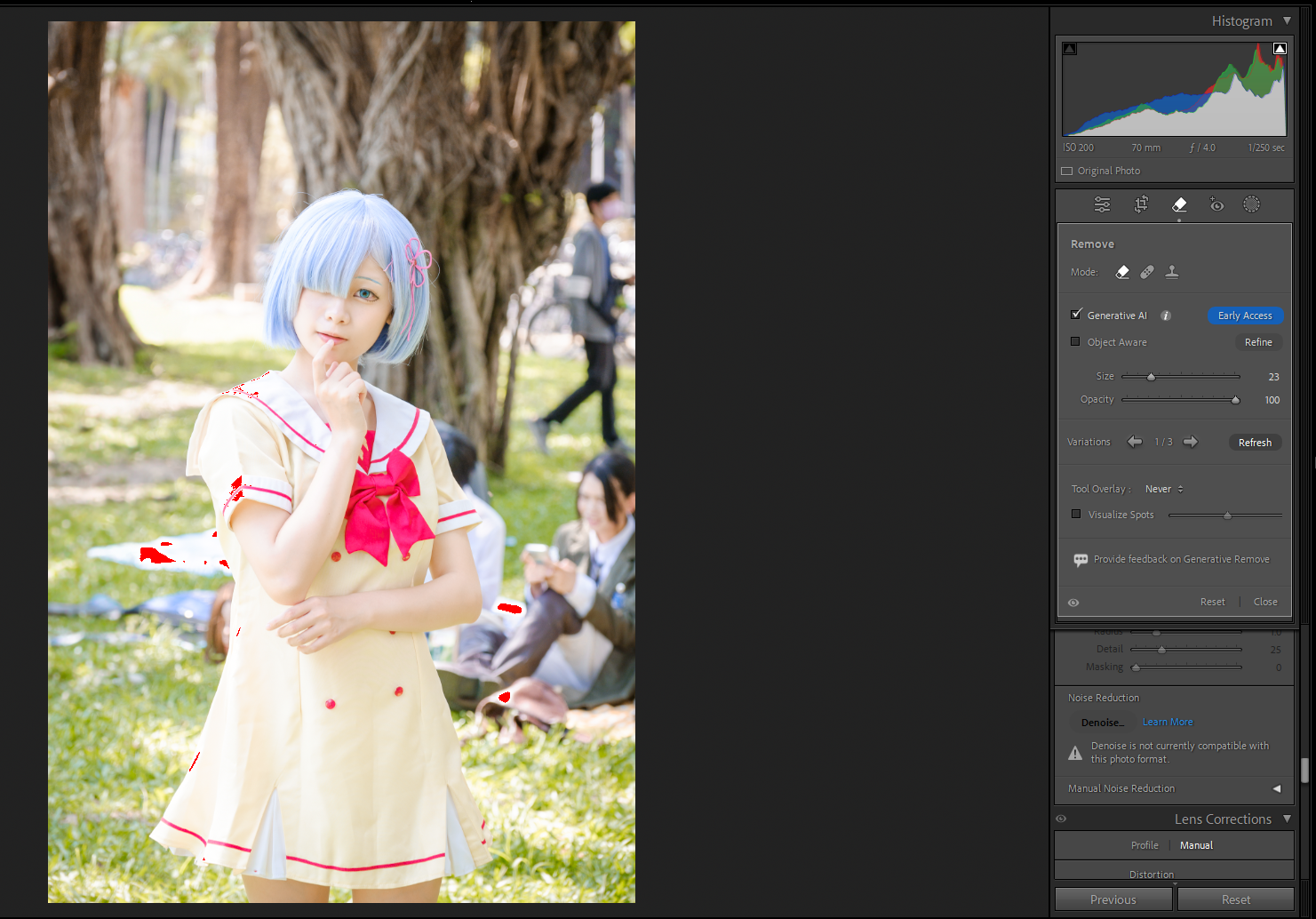Show next generative variation arrow

(x=1191, y=442)
